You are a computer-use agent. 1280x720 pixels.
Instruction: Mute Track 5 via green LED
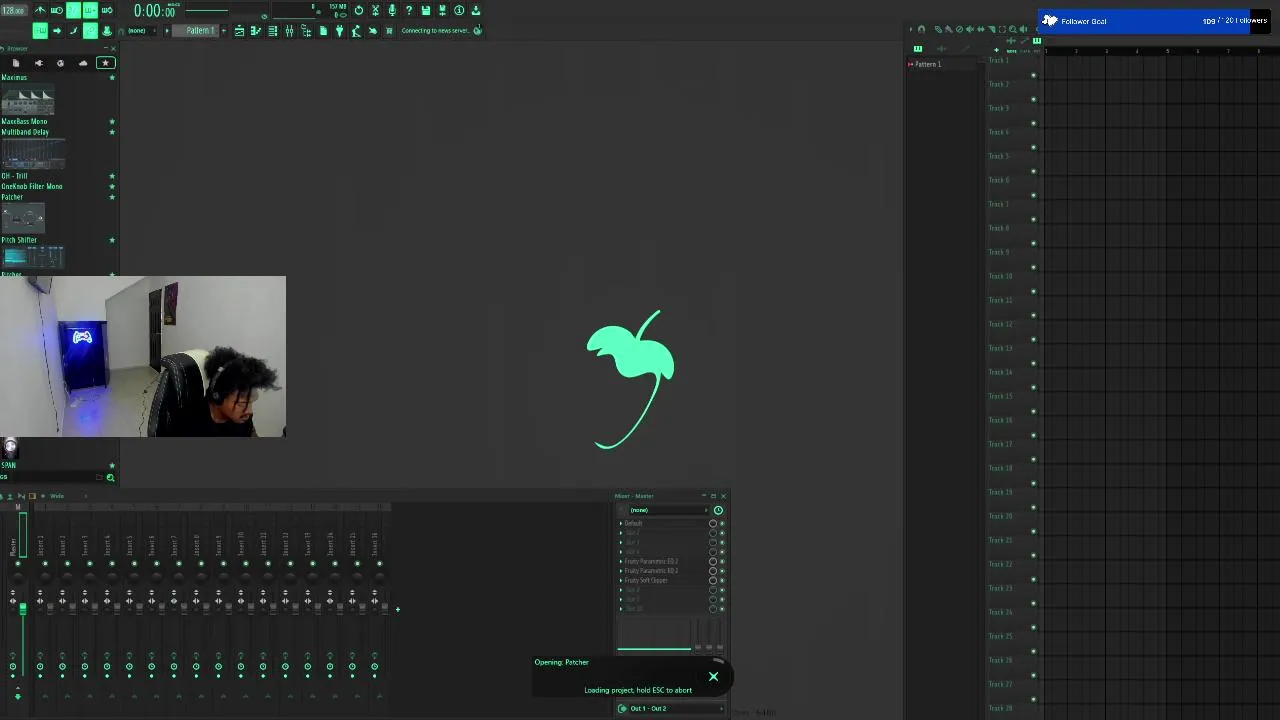click(1034, 171)
